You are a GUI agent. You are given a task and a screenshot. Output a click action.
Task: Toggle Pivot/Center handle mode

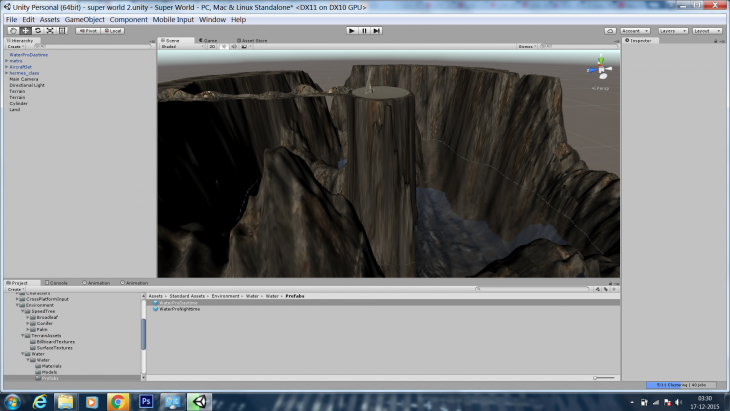[89, 30]
